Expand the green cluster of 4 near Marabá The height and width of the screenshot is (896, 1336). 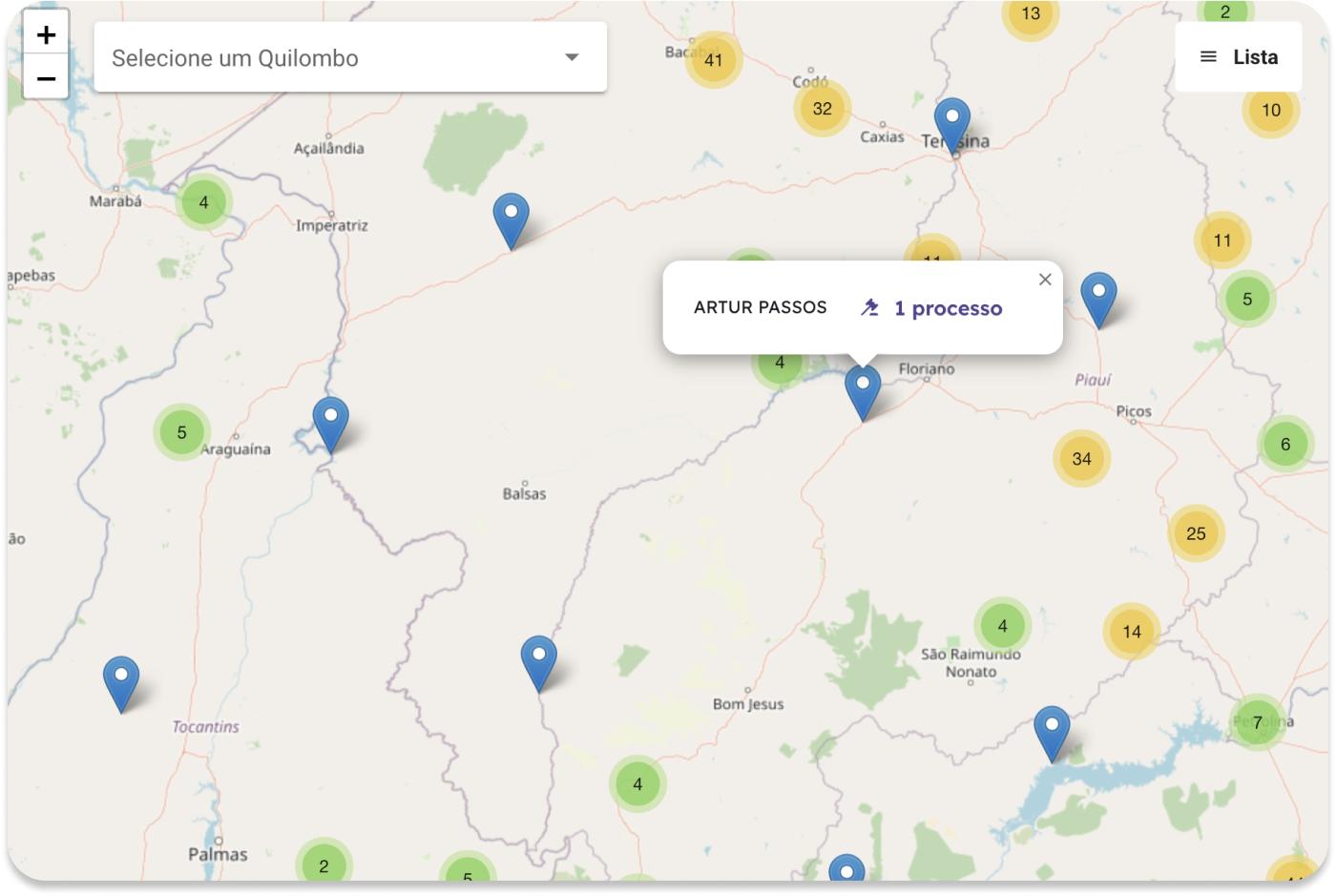coord(203,202)
